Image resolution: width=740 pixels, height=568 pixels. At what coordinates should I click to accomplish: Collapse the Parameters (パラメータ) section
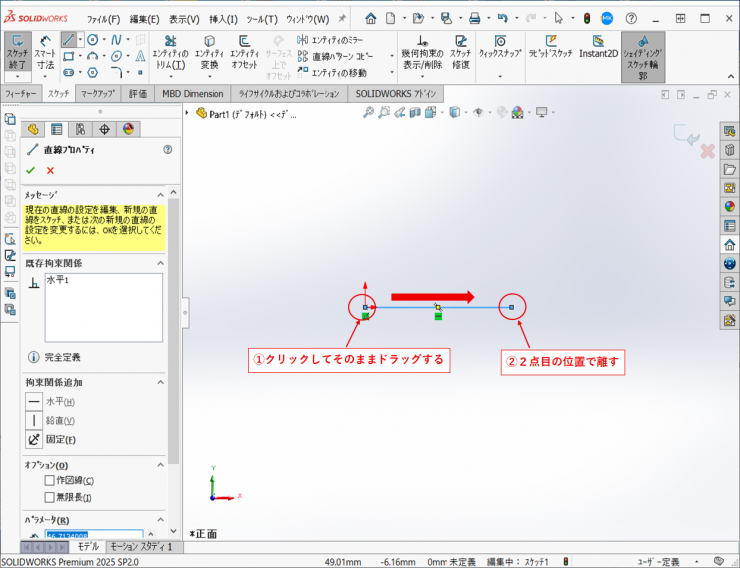coord(160,520)
